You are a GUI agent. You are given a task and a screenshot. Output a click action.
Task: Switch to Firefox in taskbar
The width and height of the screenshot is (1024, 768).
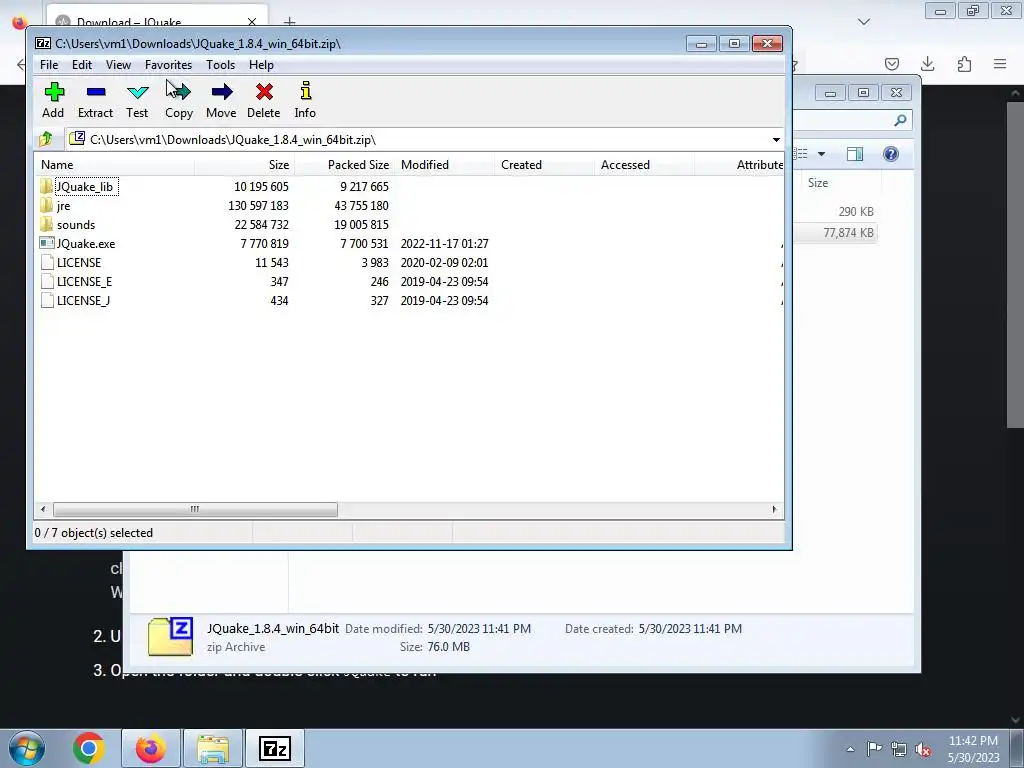pyautogui.click(x=150, y=748)
